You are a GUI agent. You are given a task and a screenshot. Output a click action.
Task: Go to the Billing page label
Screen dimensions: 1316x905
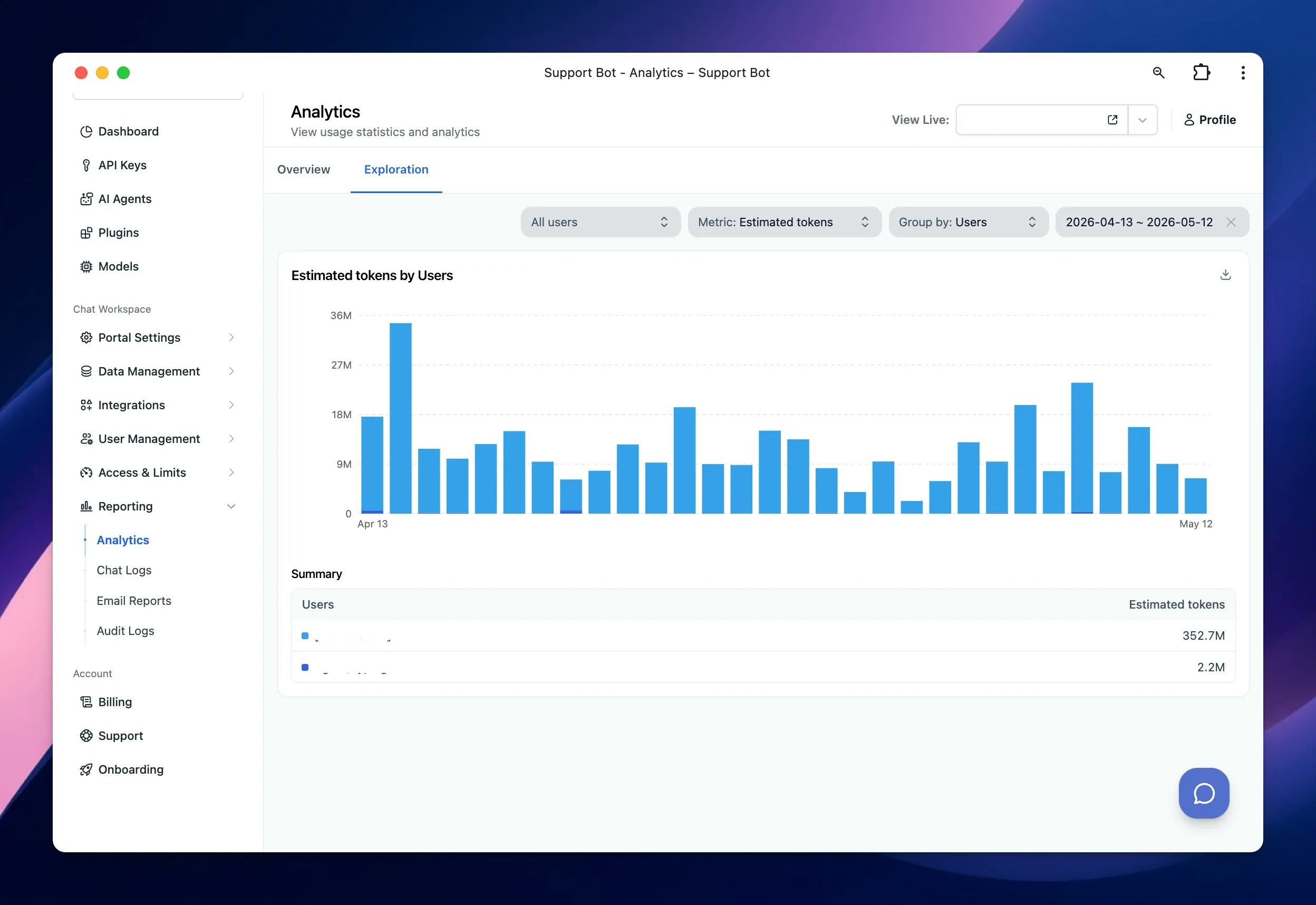[x=115, y=702]
